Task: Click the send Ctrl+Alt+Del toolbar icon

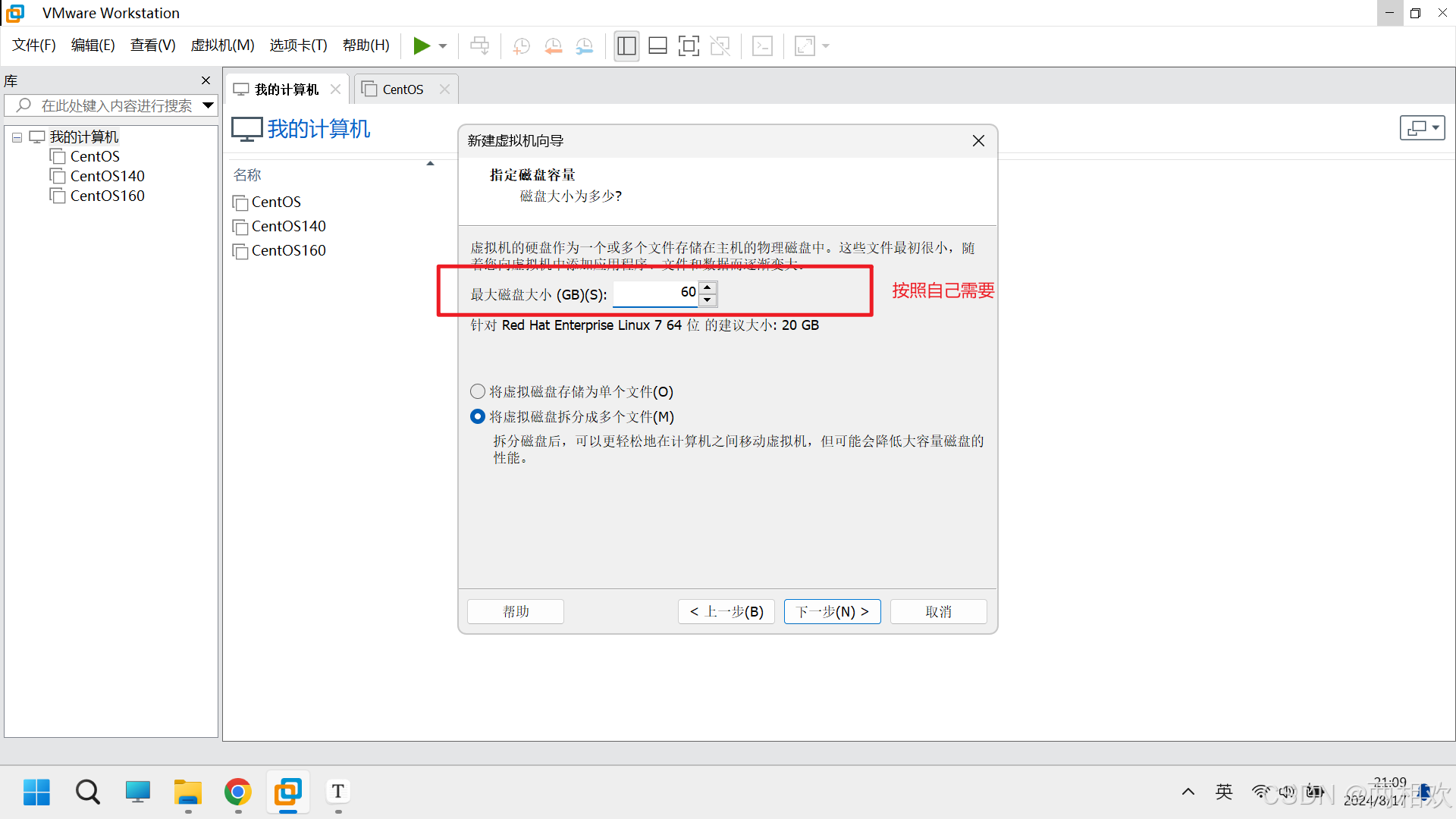Action: [x=479, y=46]
